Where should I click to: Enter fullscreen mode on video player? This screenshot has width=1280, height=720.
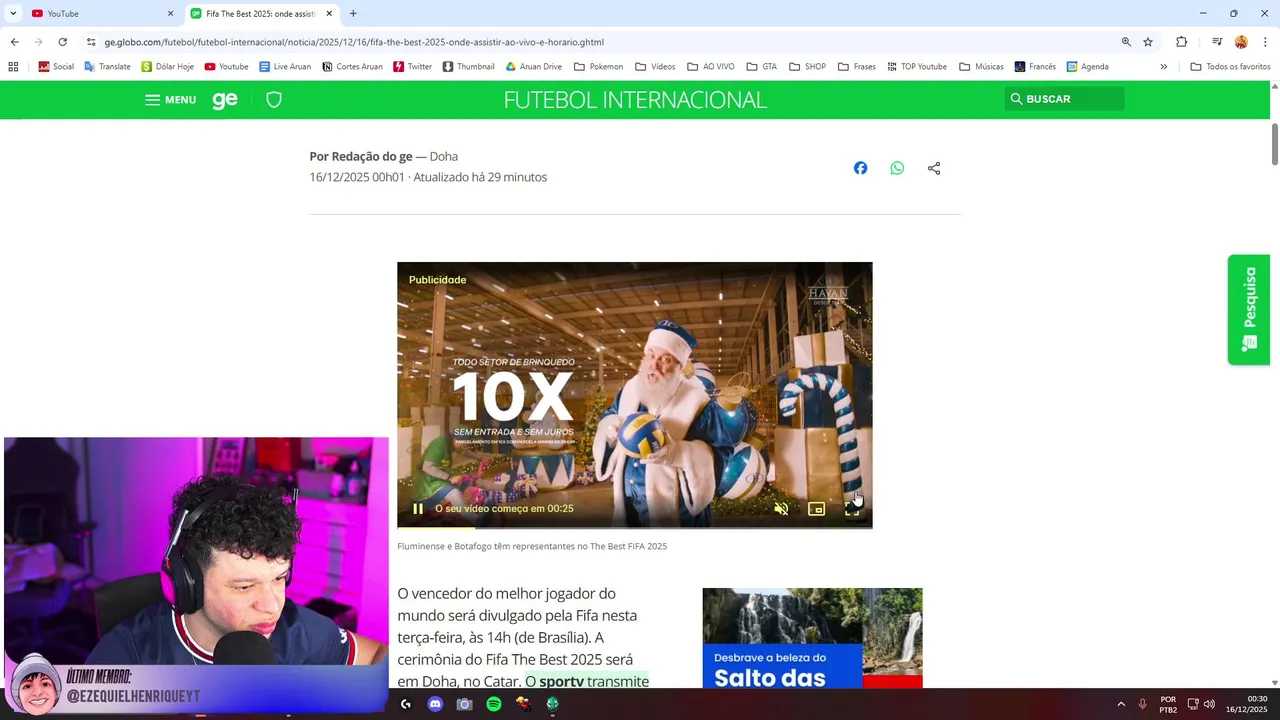point(852,508)
